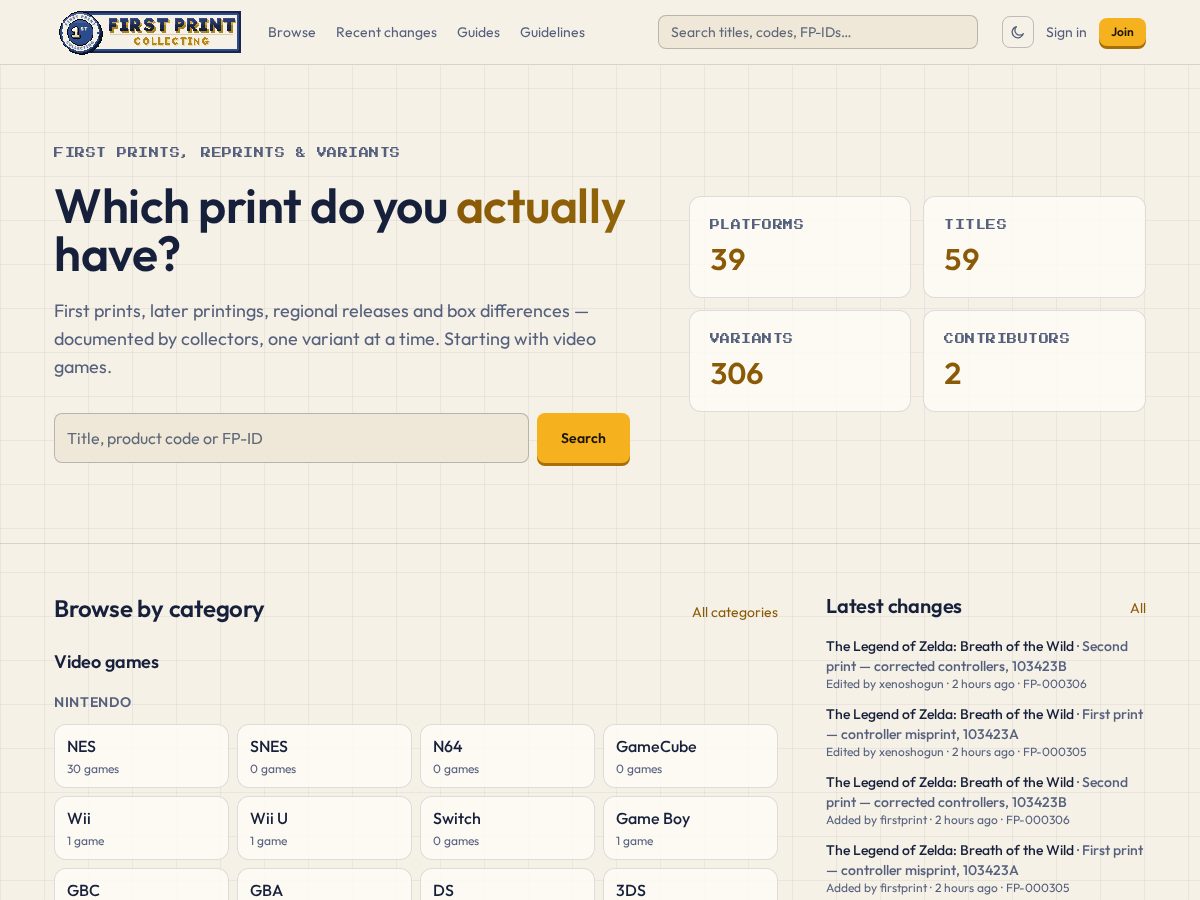
Task: Open the N64 platform card
Action: click(507, 756)
